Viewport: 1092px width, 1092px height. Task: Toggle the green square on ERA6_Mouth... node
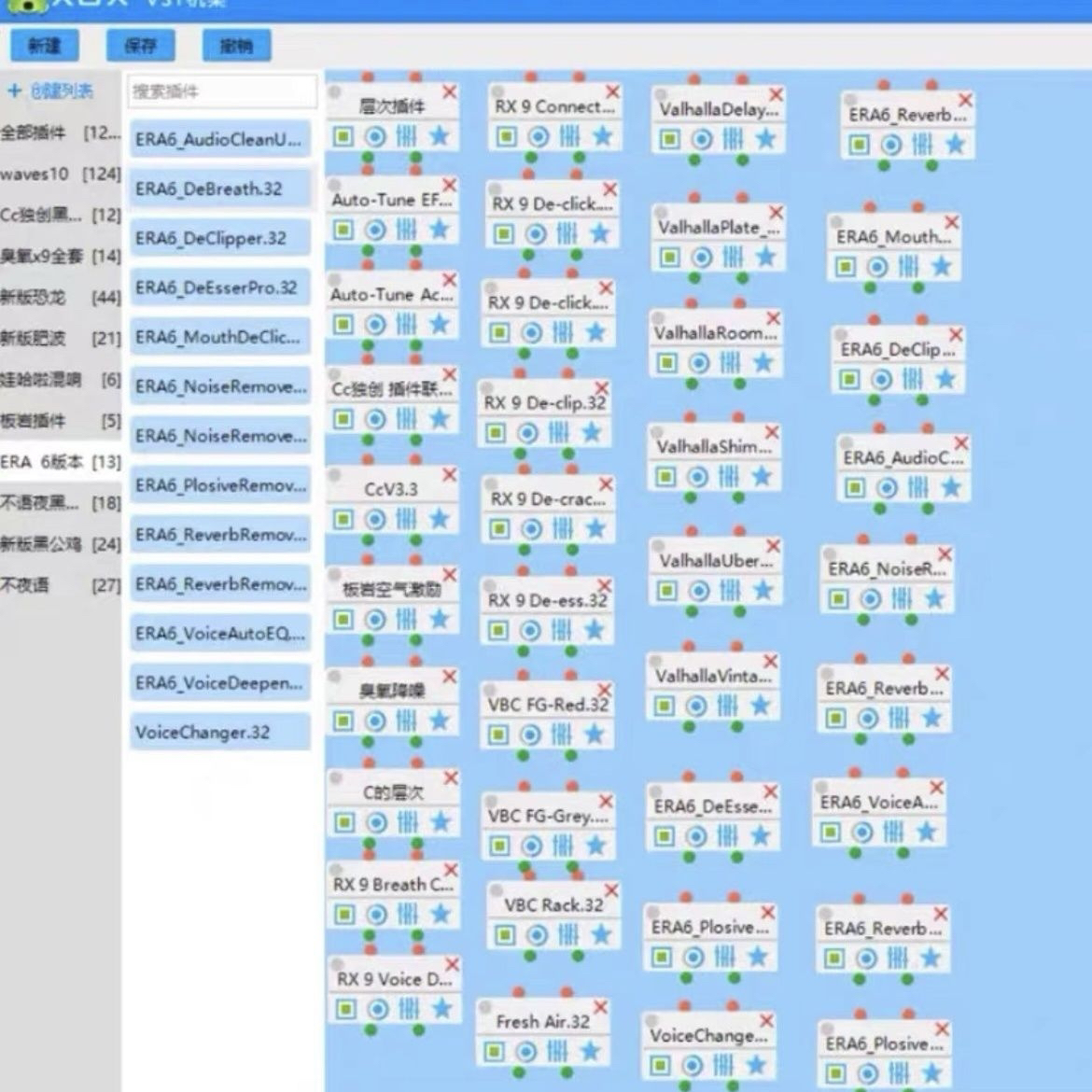pos(845,266)
